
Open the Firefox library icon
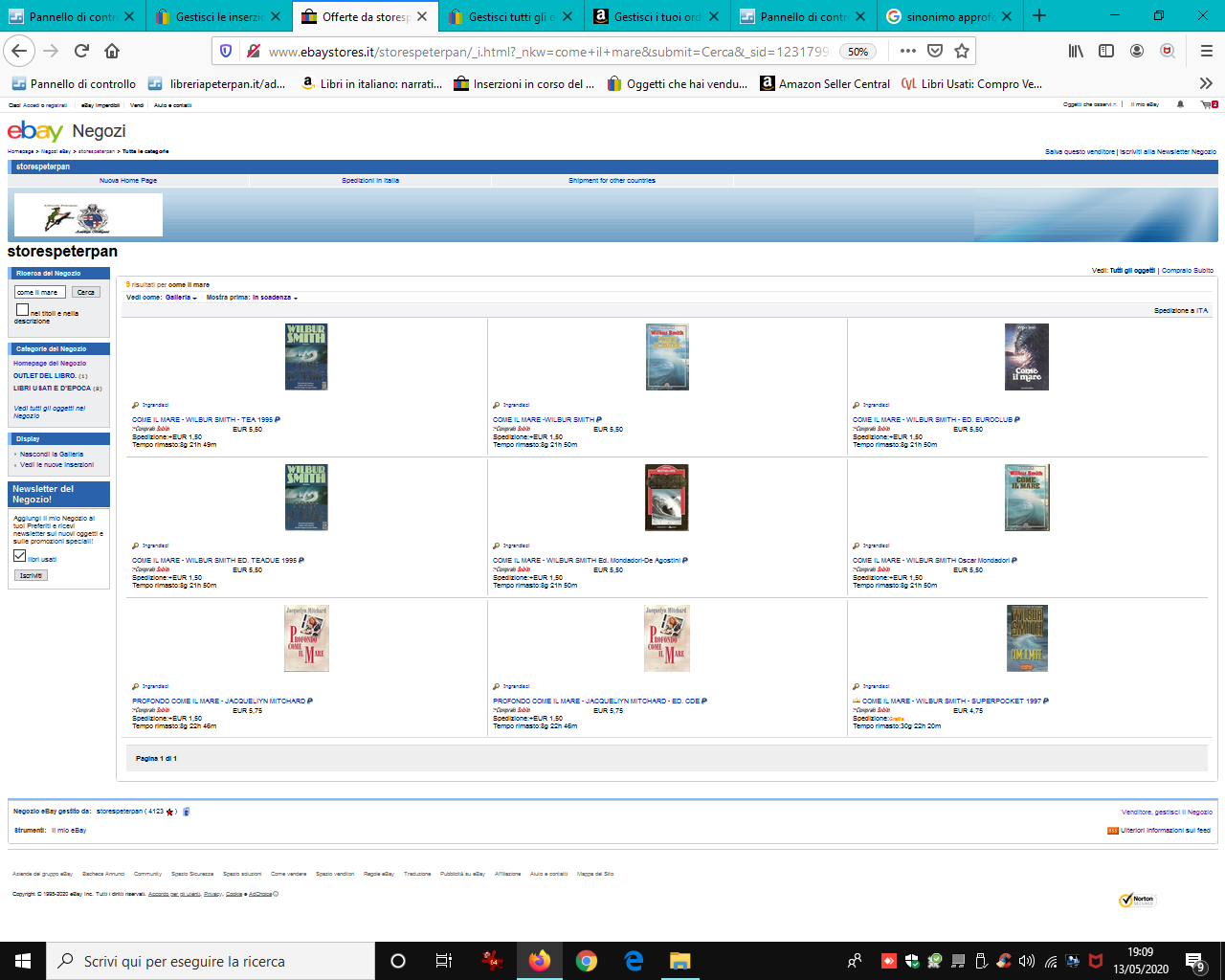(x=1076, y=51)
